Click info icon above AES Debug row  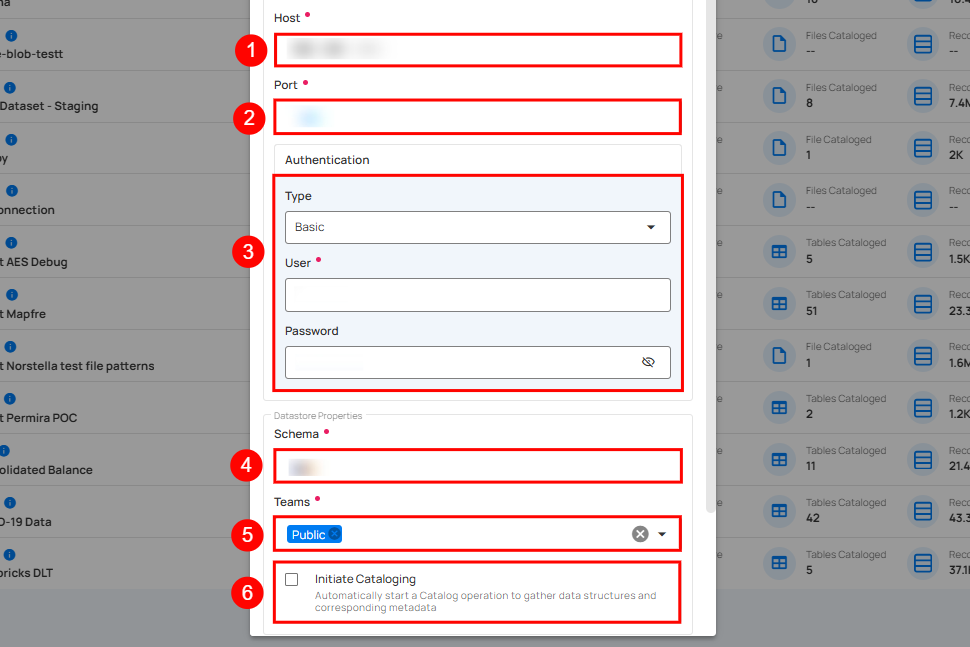click(11, 243)
